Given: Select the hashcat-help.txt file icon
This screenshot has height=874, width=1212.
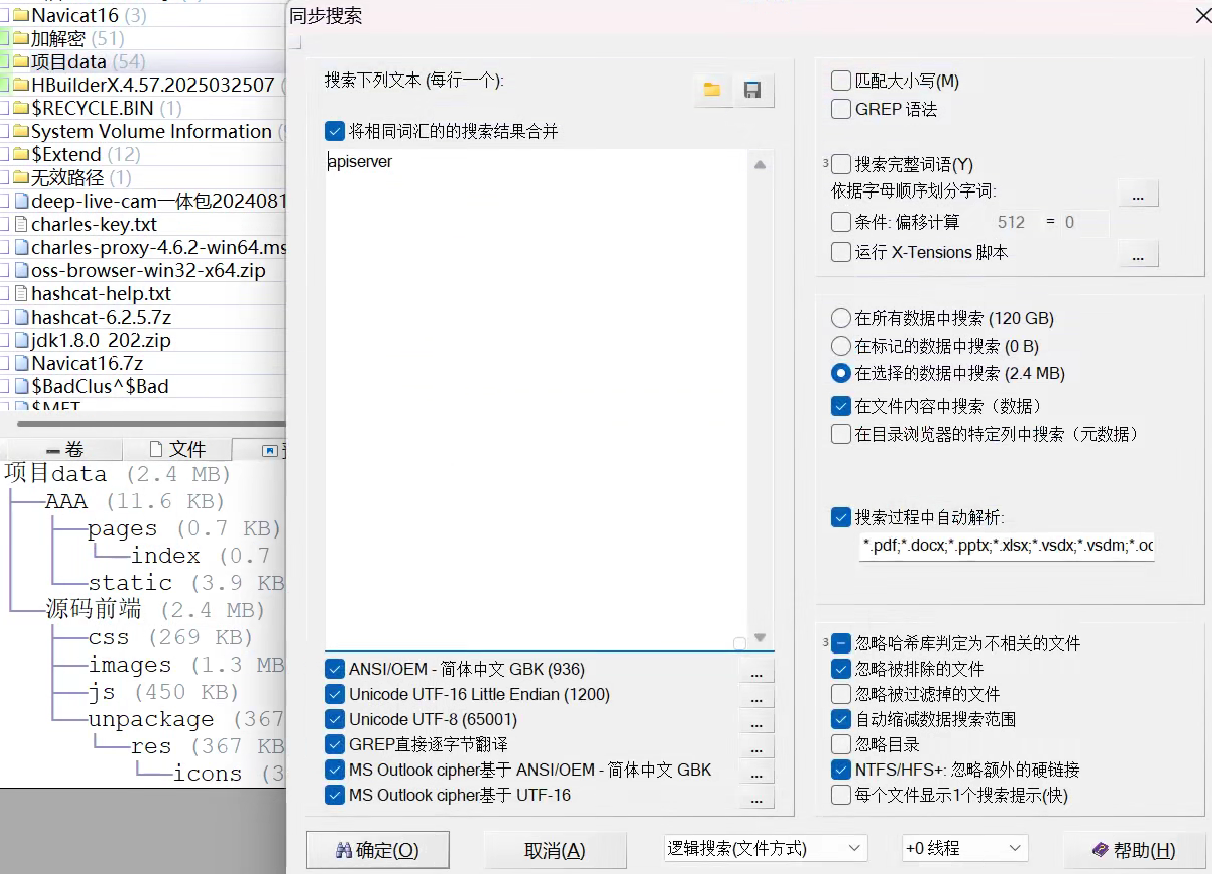Looking at the screenshot, I should click(x=20, y=294).
